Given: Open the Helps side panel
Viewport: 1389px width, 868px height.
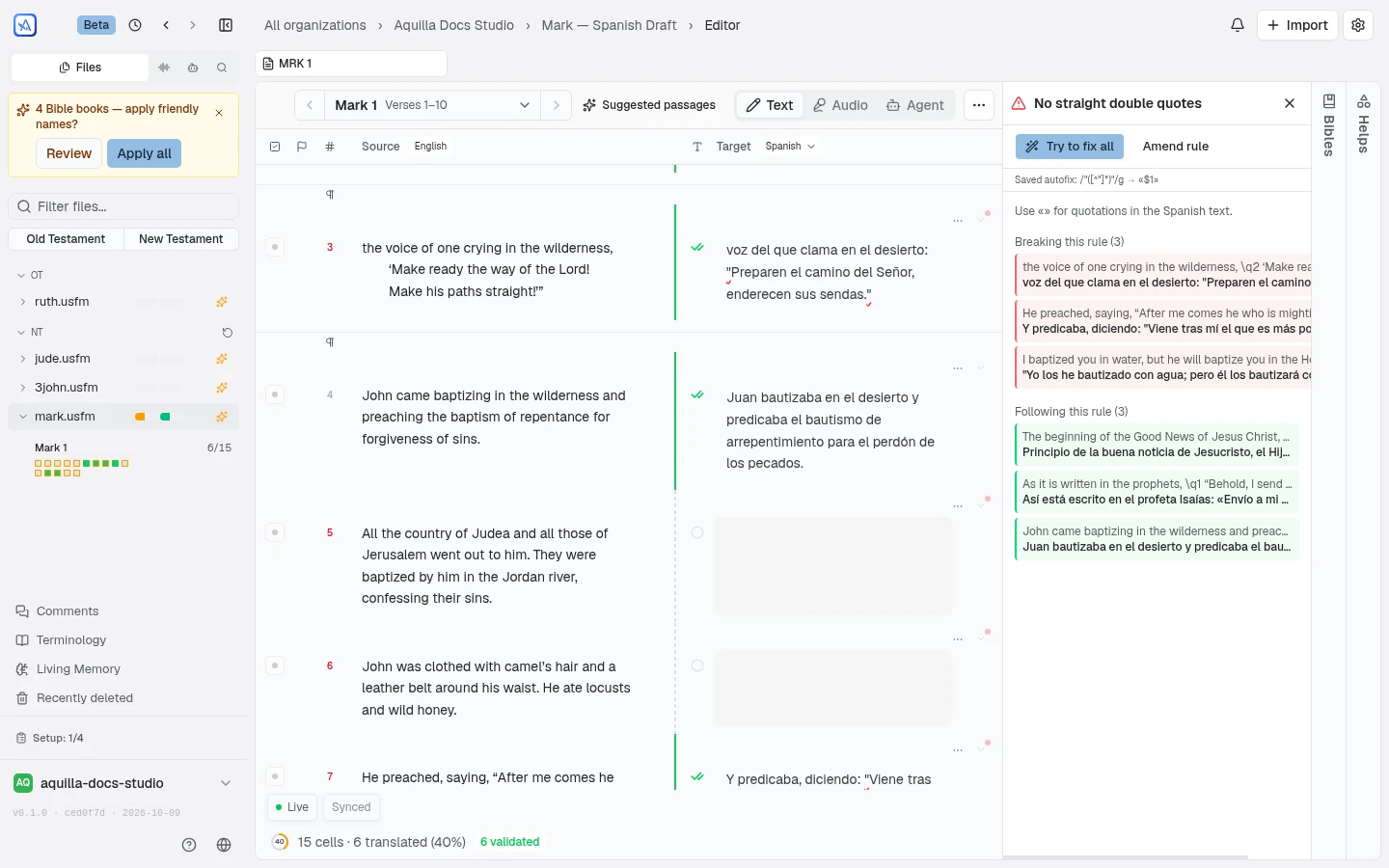Looking at the screenshot, I should [1363, 123].
